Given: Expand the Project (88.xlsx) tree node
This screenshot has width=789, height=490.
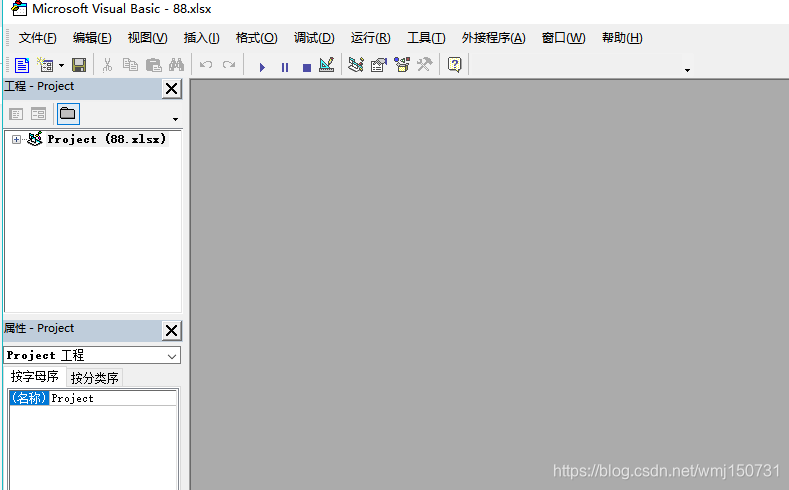Looking at the screenshot, I should click(x=16, y=139).
